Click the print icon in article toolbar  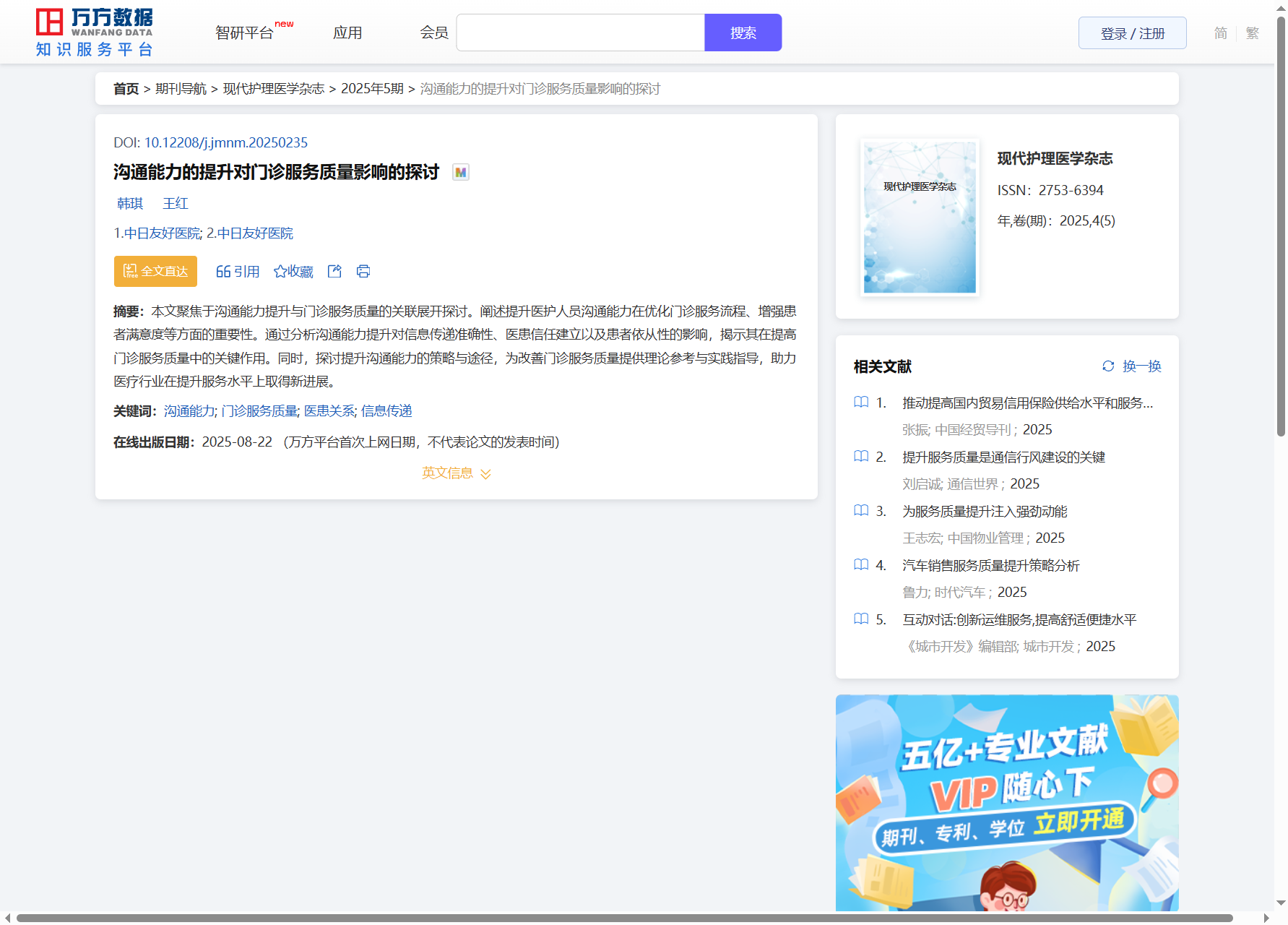click(363, 271)
